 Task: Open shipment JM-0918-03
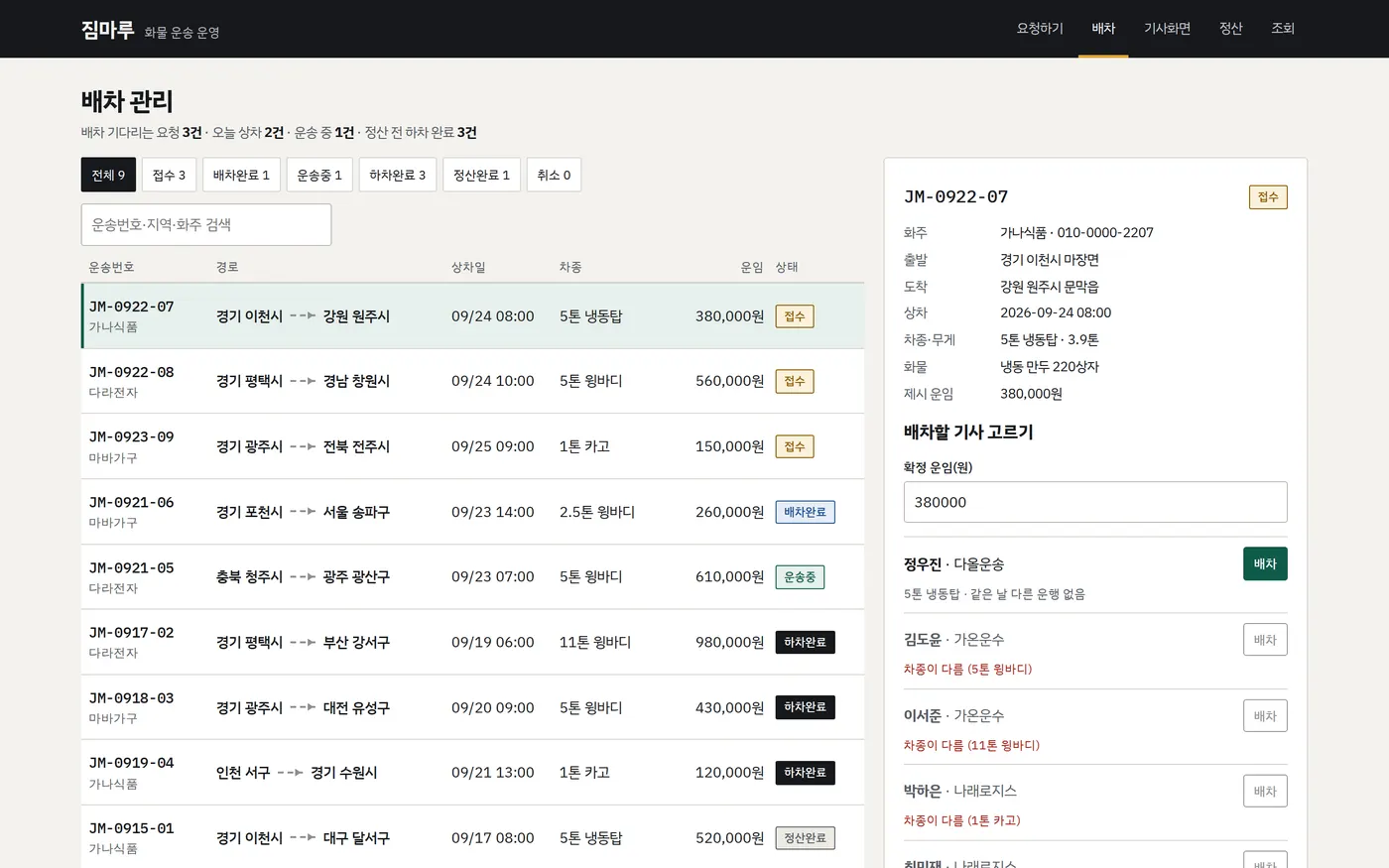click(472, 707)
